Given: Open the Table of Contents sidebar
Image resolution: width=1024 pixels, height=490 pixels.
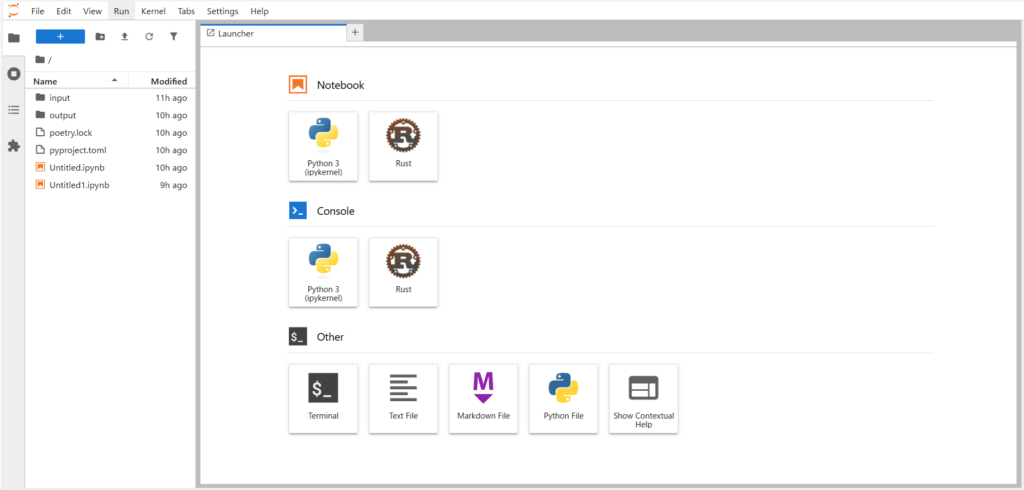Looking at the screenshot, I should (x=13, y=110).
